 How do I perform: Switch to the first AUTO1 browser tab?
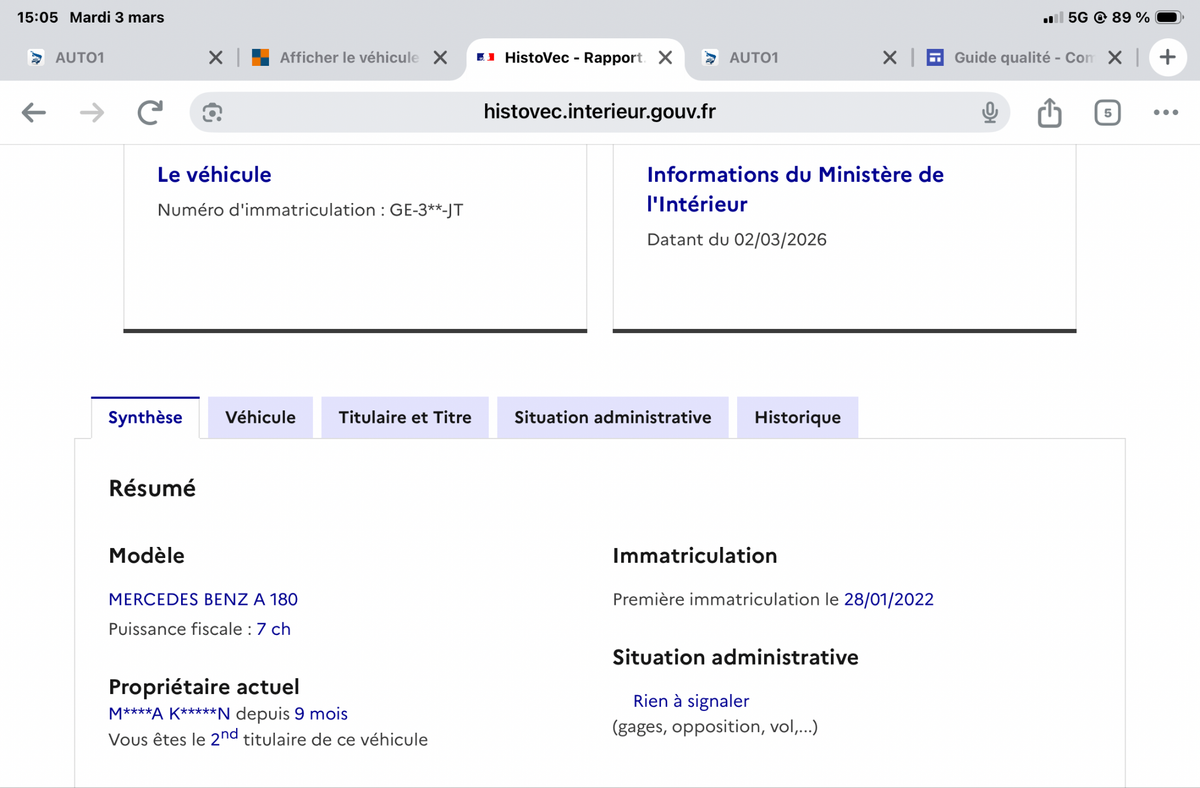(110, 58)
